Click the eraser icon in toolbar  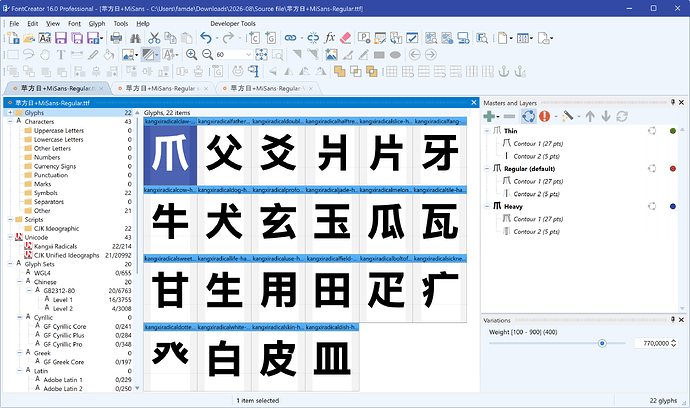(x=346, y=38)
